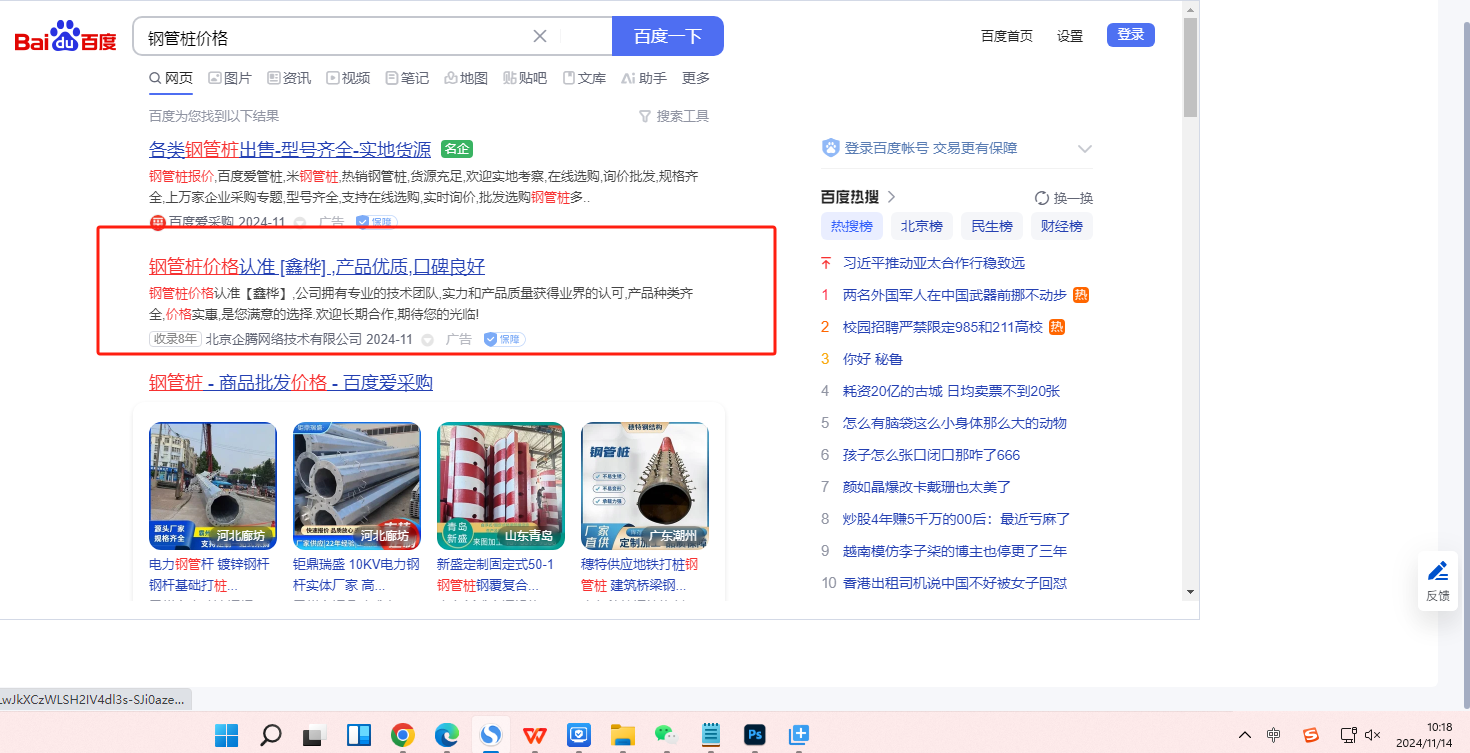Open hot topic 校园招聘严禁限定985和211高校

(x=943, y=327)
